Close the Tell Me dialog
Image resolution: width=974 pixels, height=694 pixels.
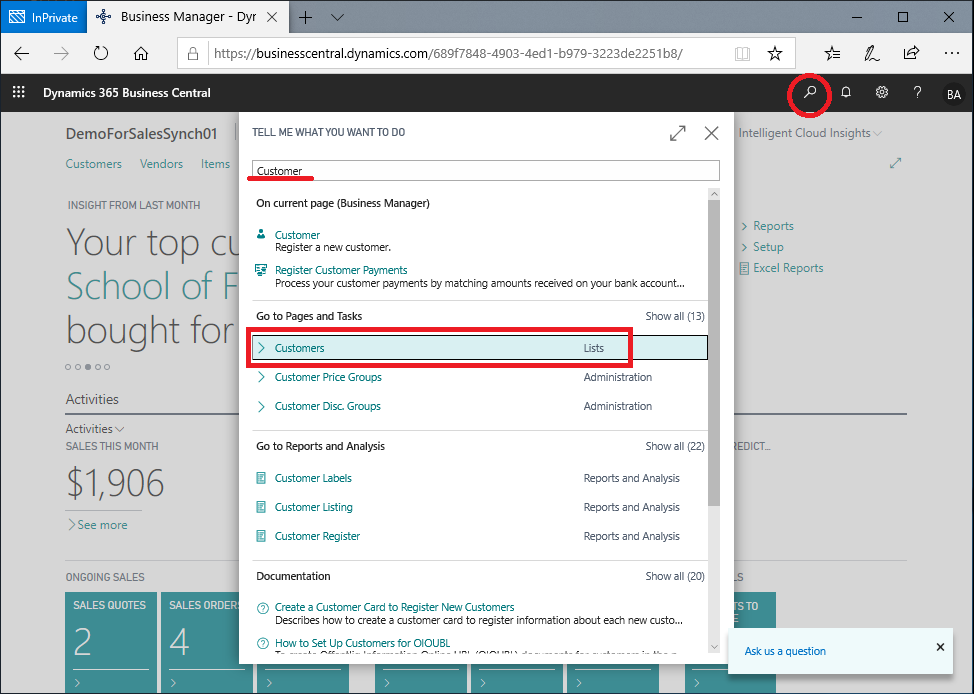(x=711, y=133)
